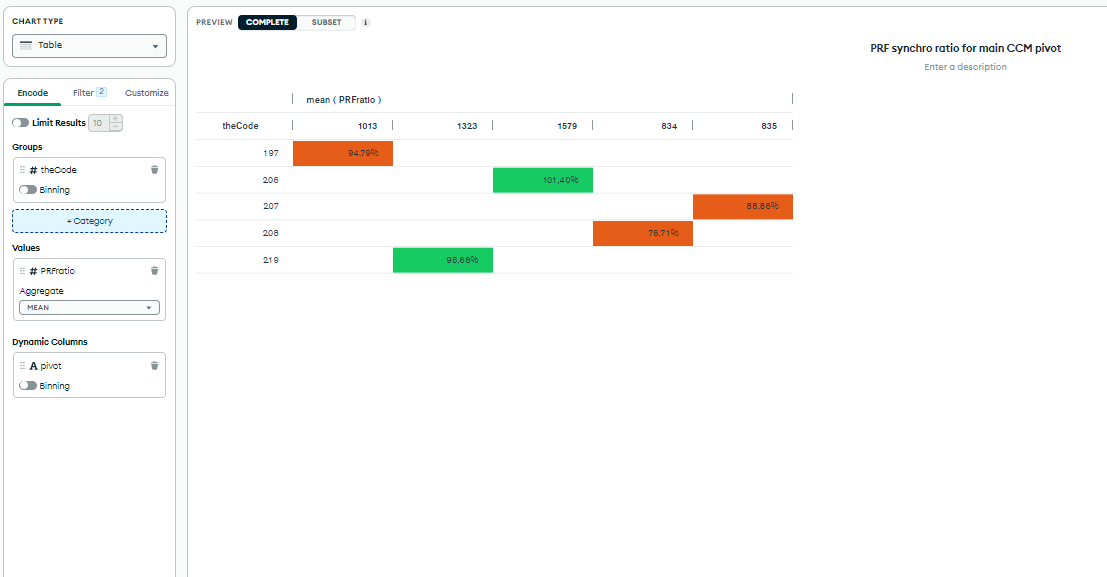Add a Category to Groups
This screenshot has width=1107, height=577.
89,221
